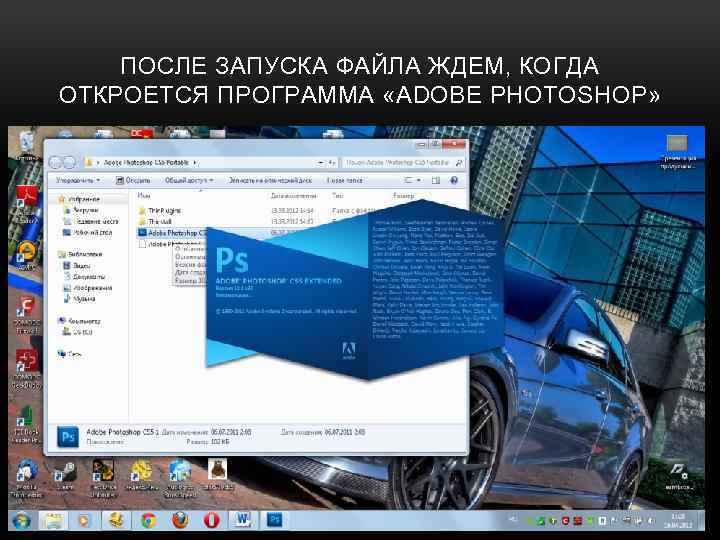Image resolution: width=720 pixels, height=540 pixels.
Task: Select the Adobe Photoshop CS6 application file
Action: [172, 233]
